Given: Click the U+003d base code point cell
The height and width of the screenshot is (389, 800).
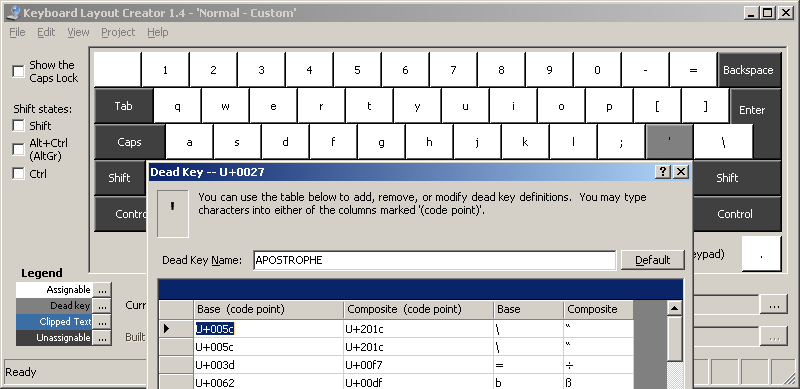Looking at the screenshot, I should coord(268,365).
